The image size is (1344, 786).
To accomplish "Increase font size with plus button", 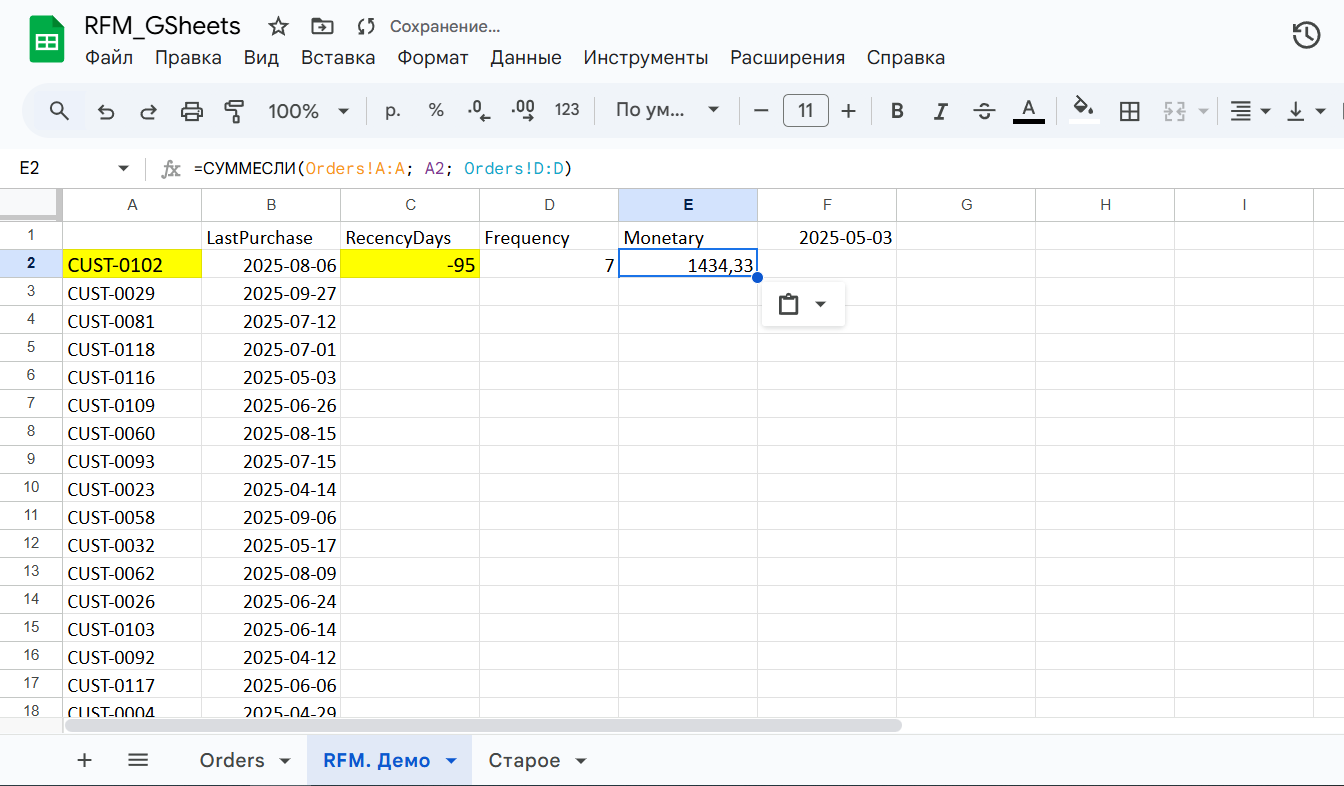I will [x=848, y=111].
